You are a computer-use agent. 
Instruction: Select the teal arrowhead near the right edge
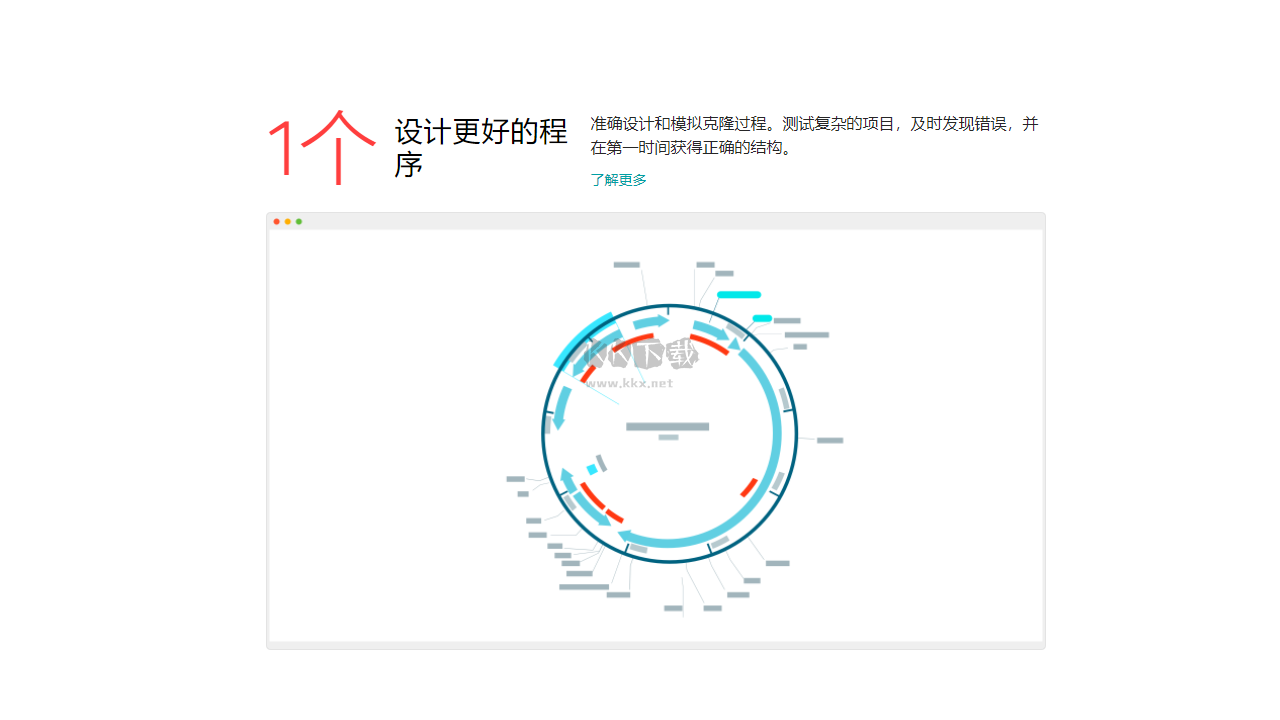733,342
